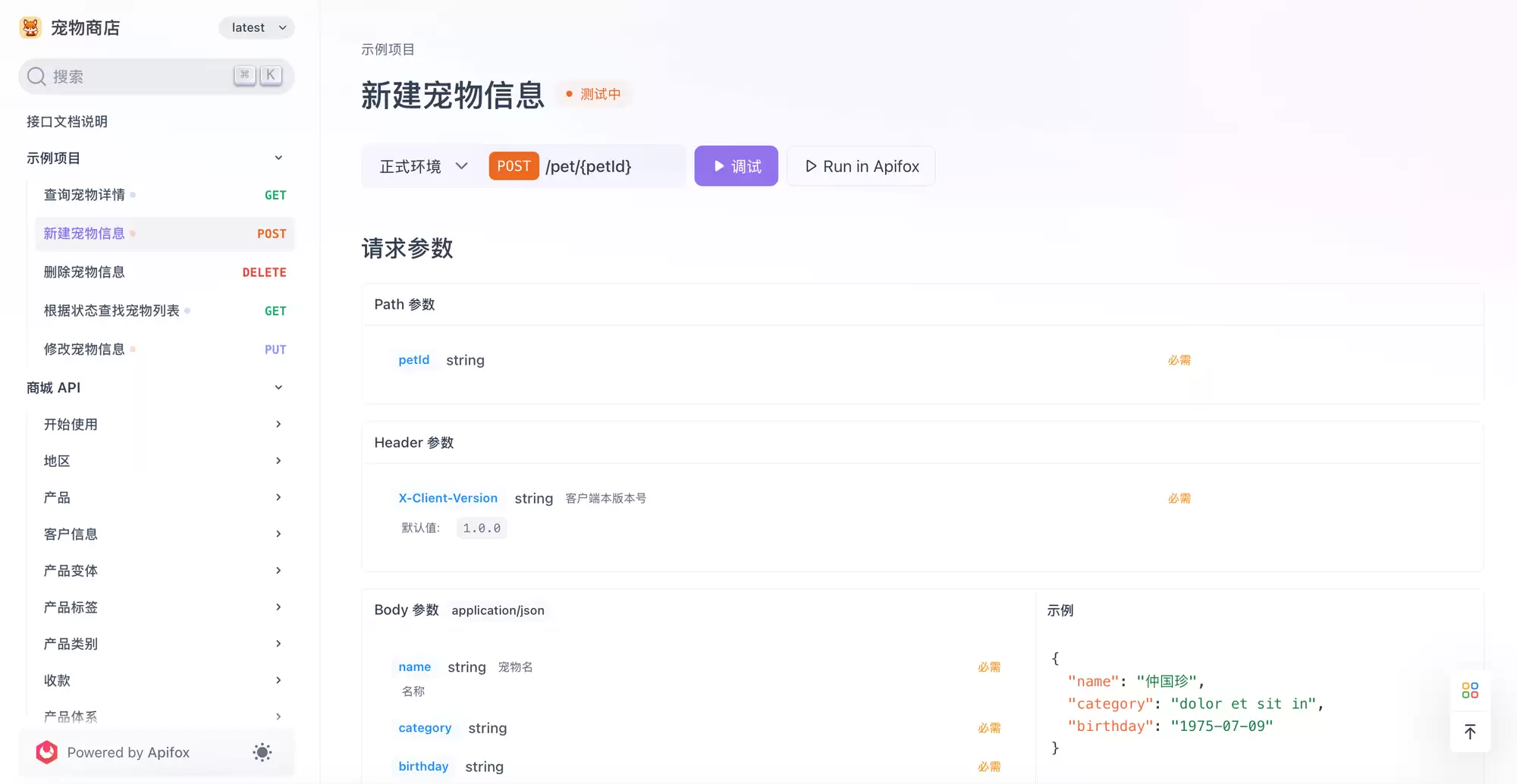Open the four-squares apps grid icon
The width and height of the screenshot is (1517, 784).
[1470, 690]
